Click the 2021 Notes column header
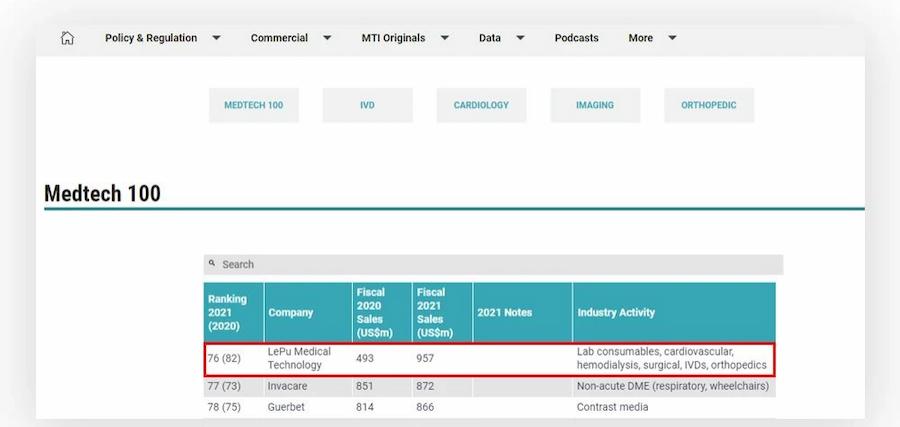The image size is (900, 427). [522, 312]
